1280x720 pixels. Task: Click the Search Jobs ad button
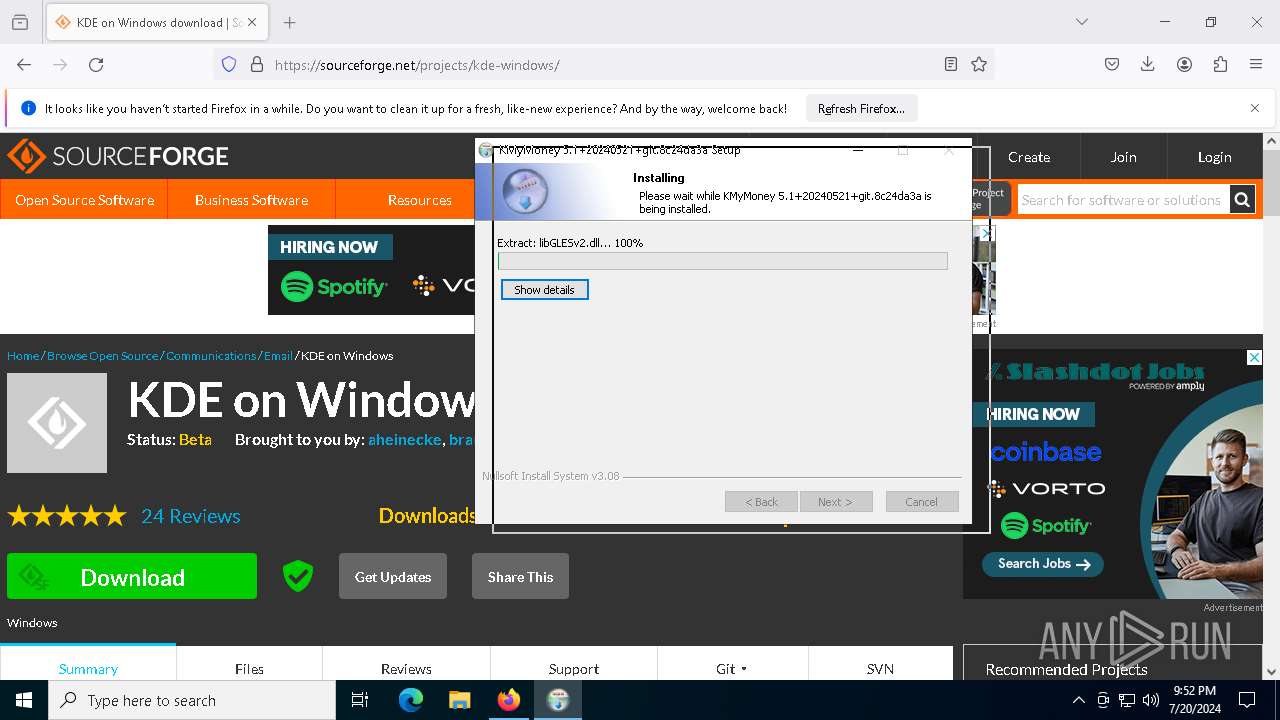(x=1044, y=564)
